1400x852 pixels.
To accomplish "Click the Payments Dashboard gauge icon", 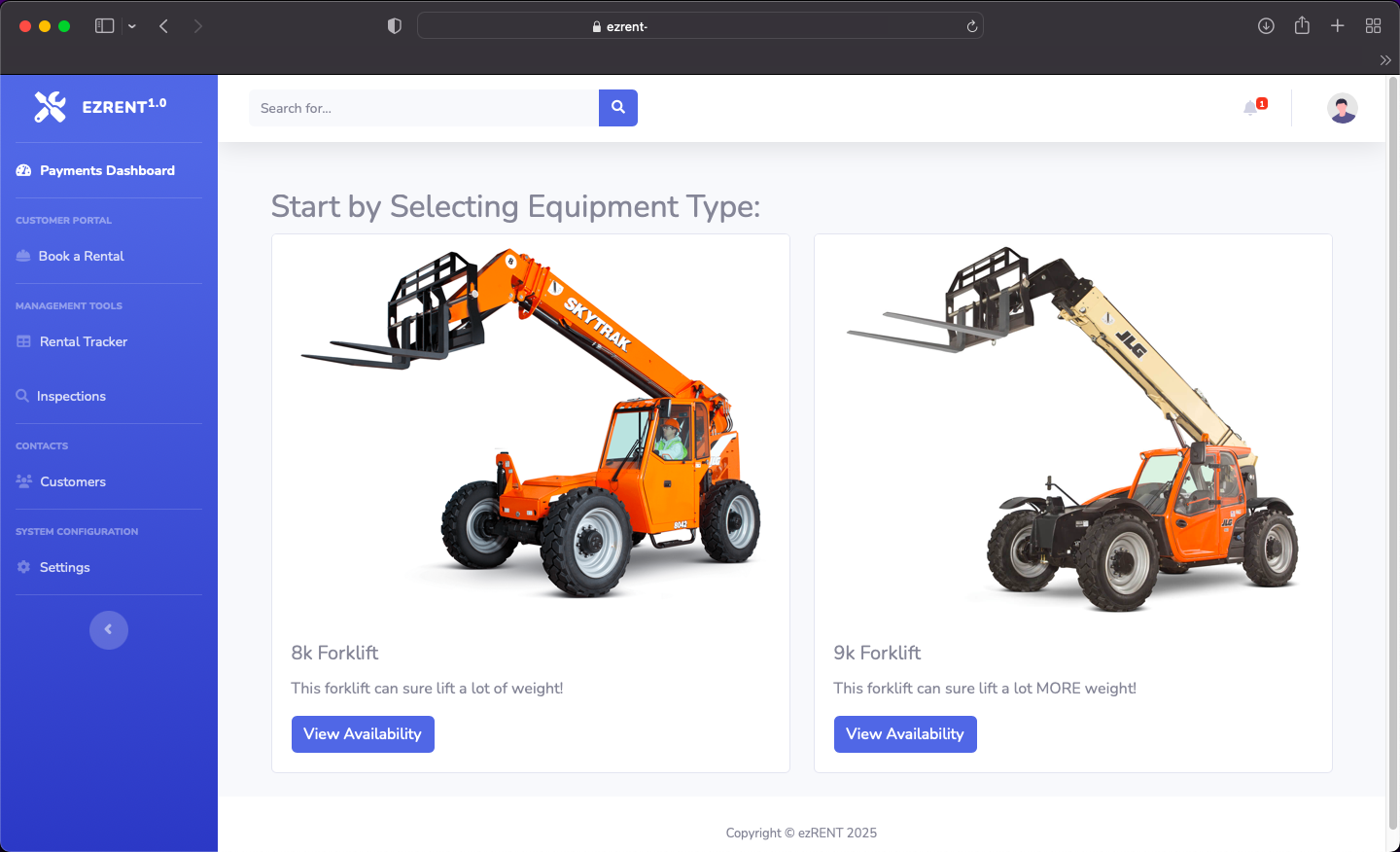I will pos(23,170).
